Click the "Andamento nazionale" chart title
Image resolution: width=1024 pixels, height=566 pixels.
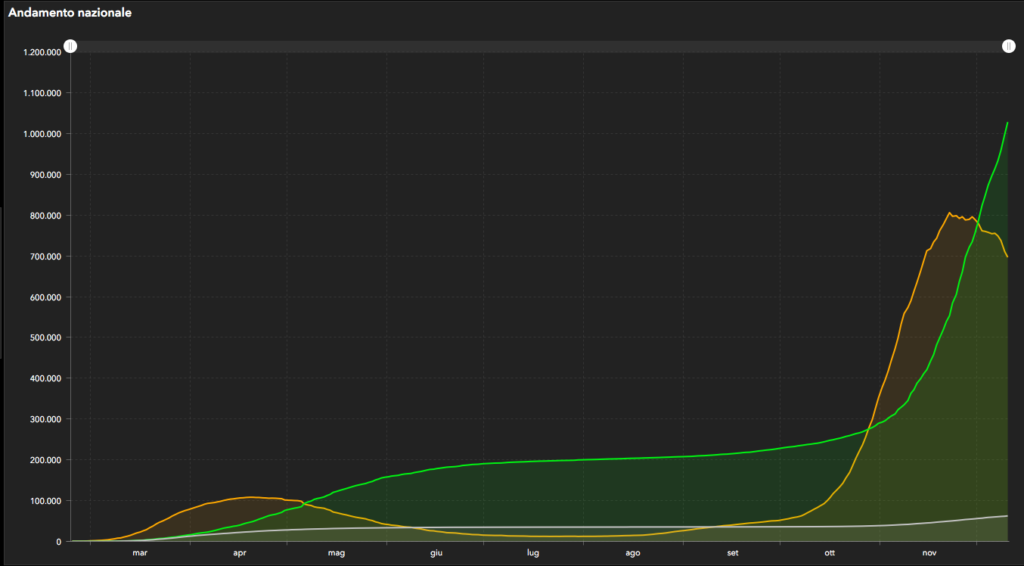(70, 13)
